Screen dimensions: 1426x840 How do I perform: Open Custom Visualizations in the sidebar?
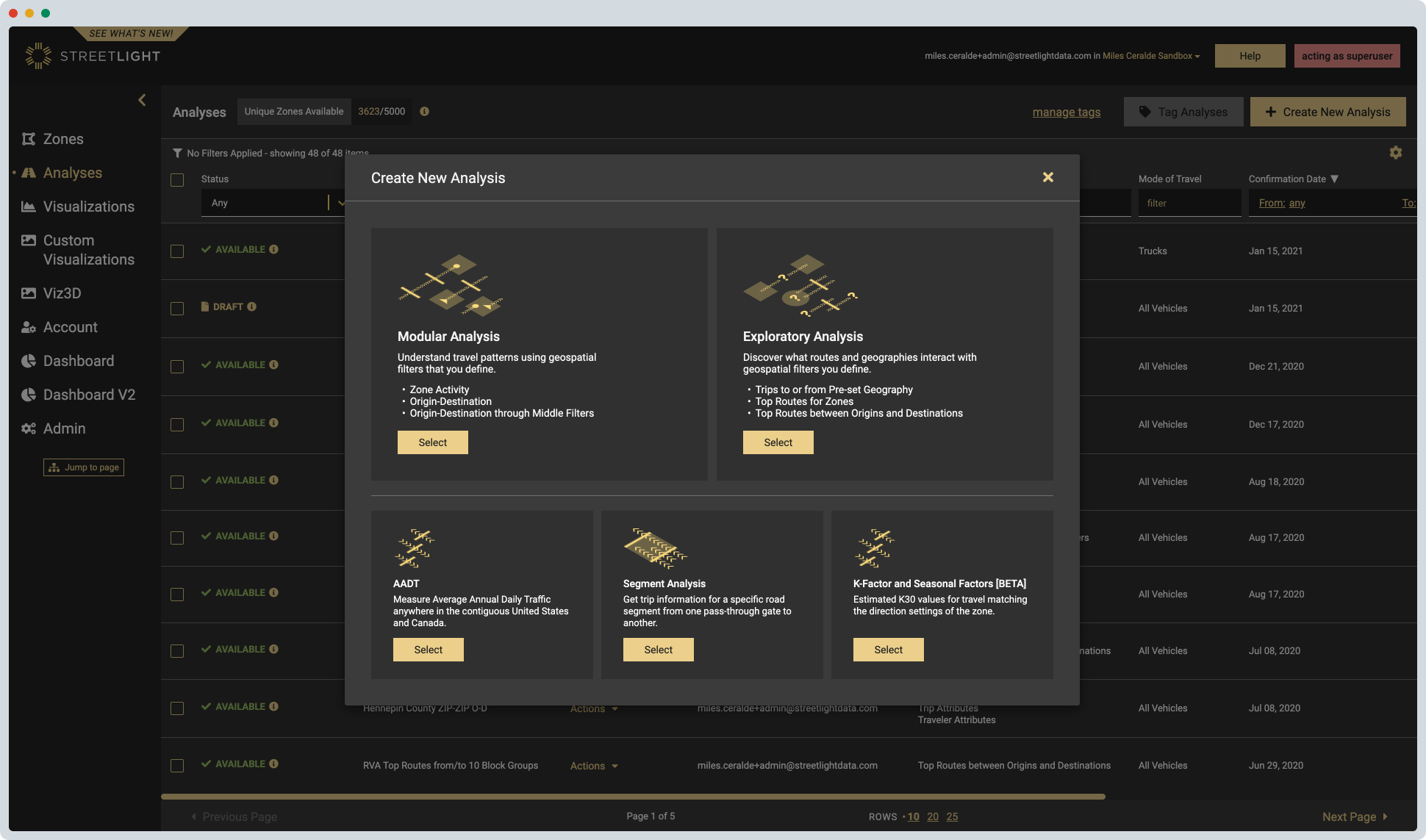tap(88, 250)
